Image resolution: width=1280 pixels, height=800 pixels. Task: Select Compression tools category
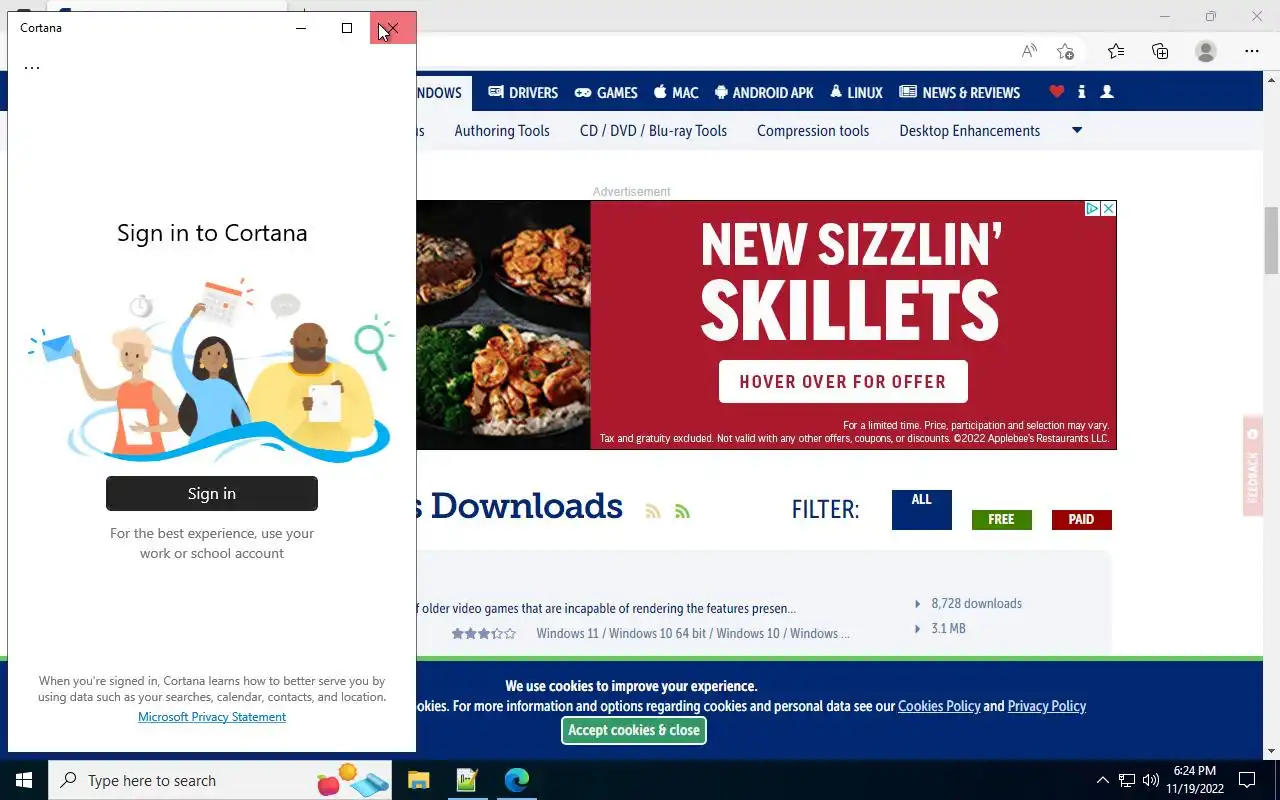pos(813,131)
